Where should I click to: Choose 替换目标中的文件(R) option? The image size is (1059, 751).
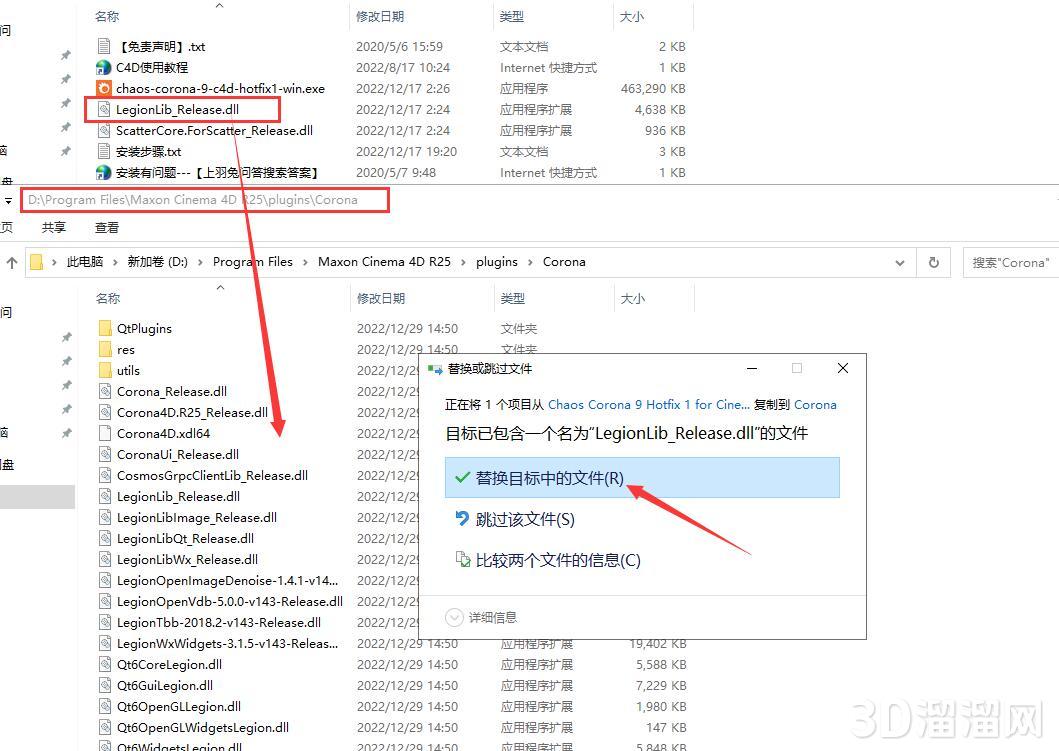[x=549, y=478]
